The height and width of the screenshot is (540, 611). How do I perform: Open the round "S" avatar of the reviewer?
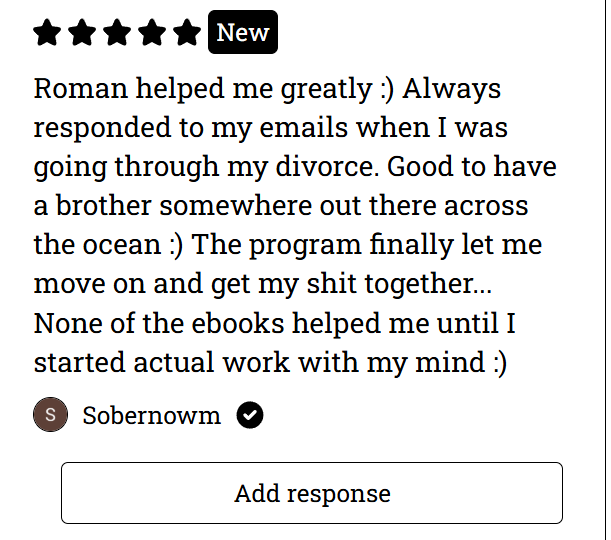[x=50, y=415]
